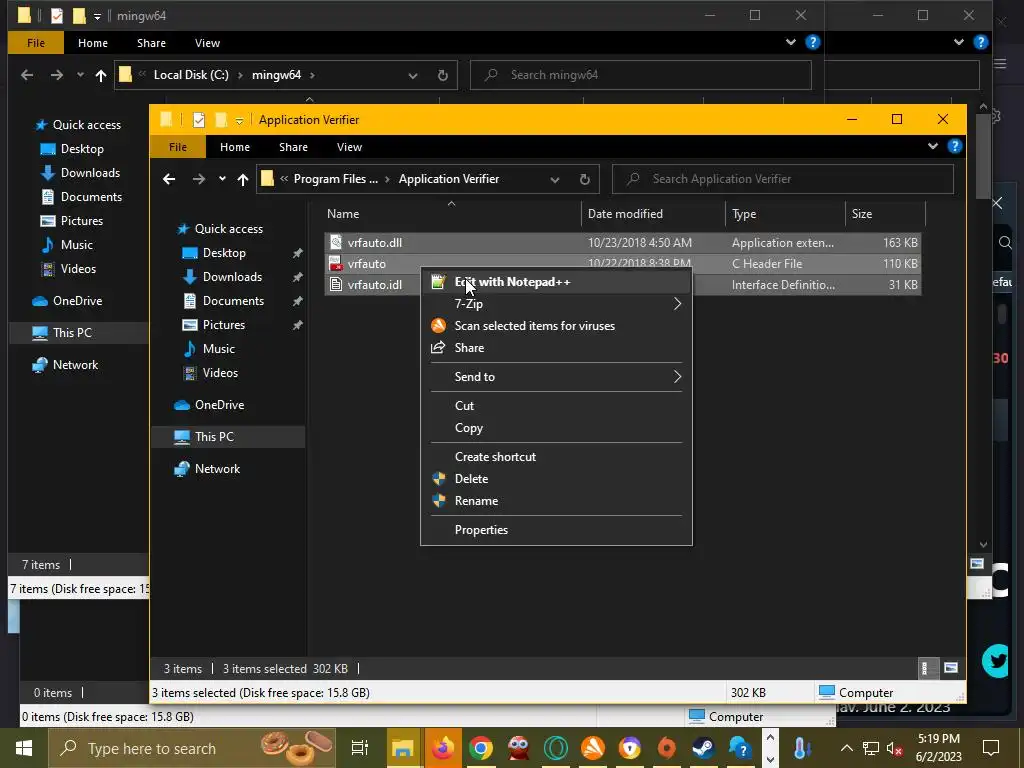The width and height of the screenshot is (1024, 768).
Task: Open Music in Application Verifier sidebar
Action: [x=218, y=349]
